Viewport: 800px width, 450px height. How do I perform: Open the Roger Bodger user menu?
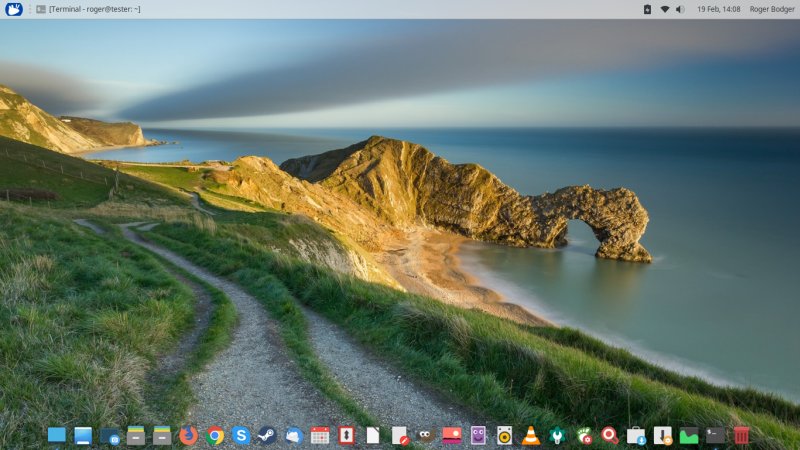770,9
